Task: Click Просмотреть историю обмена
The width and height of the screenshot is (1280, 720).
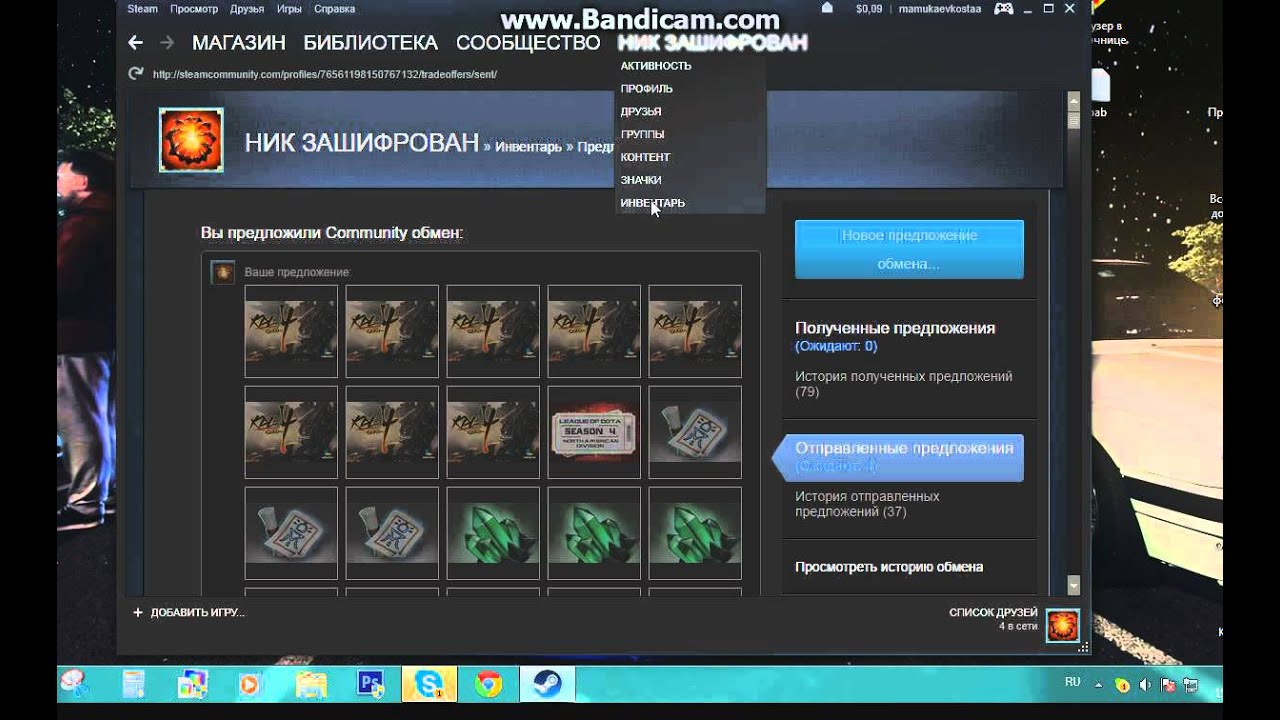Action: pyautogui.click(x=889, y=567)
